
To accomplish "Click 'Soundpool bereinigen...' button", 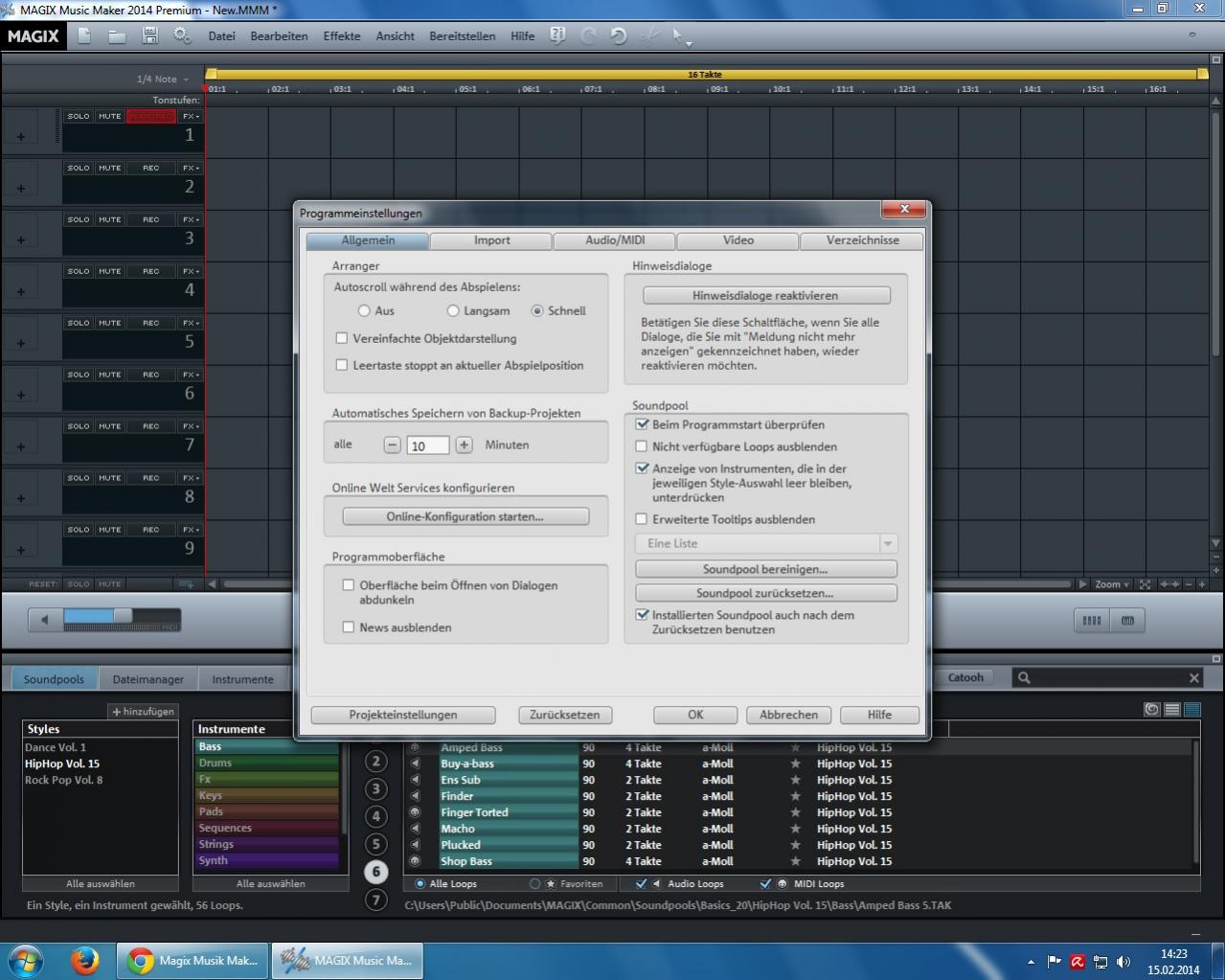I will [x=766, y=569].
